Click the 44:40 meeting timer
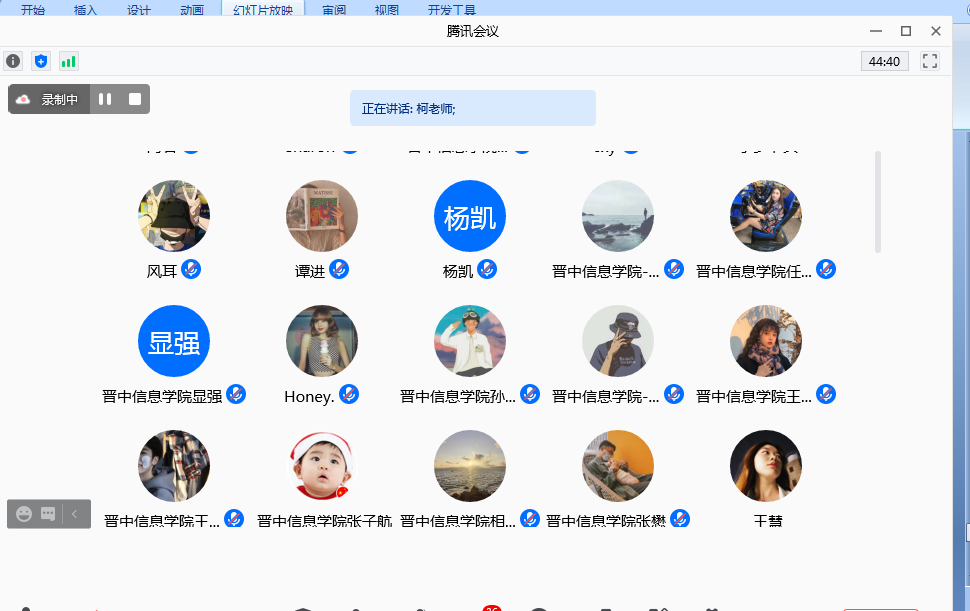This screenshot has width=970, height=611. 885,61
